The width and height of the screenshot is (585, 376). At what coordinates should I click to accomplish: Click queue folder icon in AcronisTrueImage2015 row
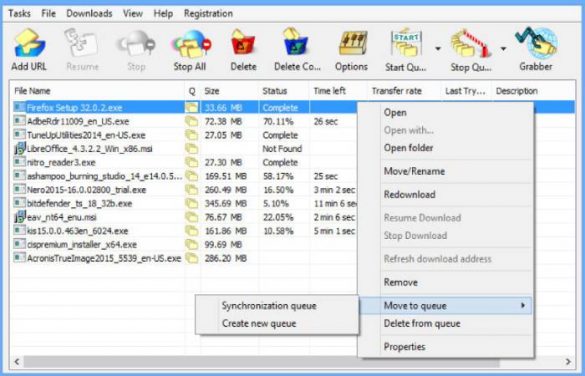(x=192, y=258)
